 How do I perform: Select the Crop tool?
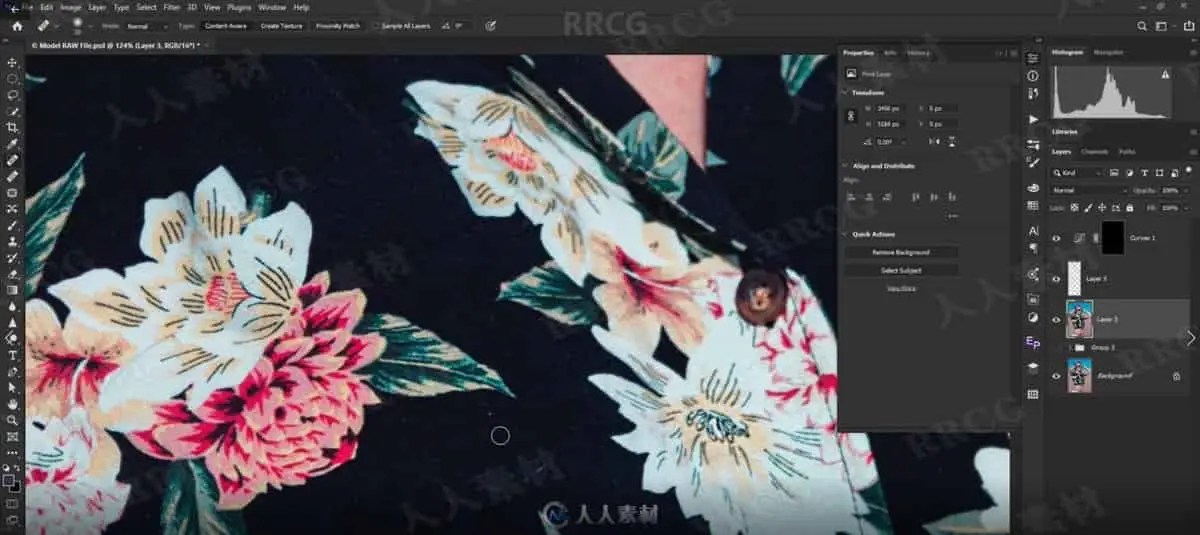(x=13, y=127)
